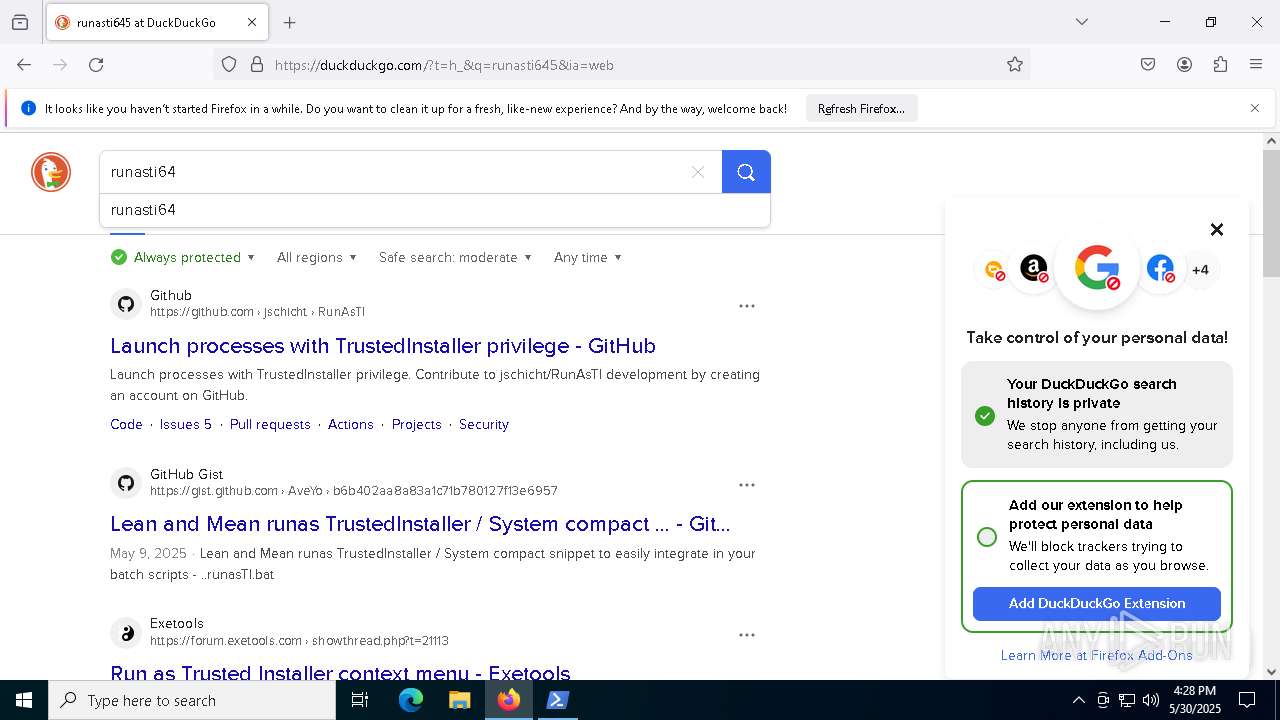
Task: Open Run as Trusted Installer Exetools link
Action: tap(340, 673)
